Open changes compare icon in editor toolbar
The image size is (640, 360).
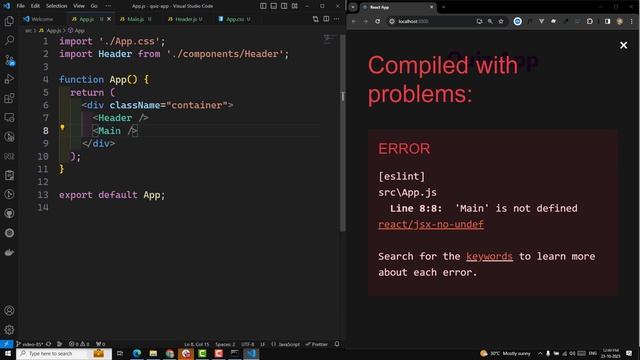pos(316,19)
